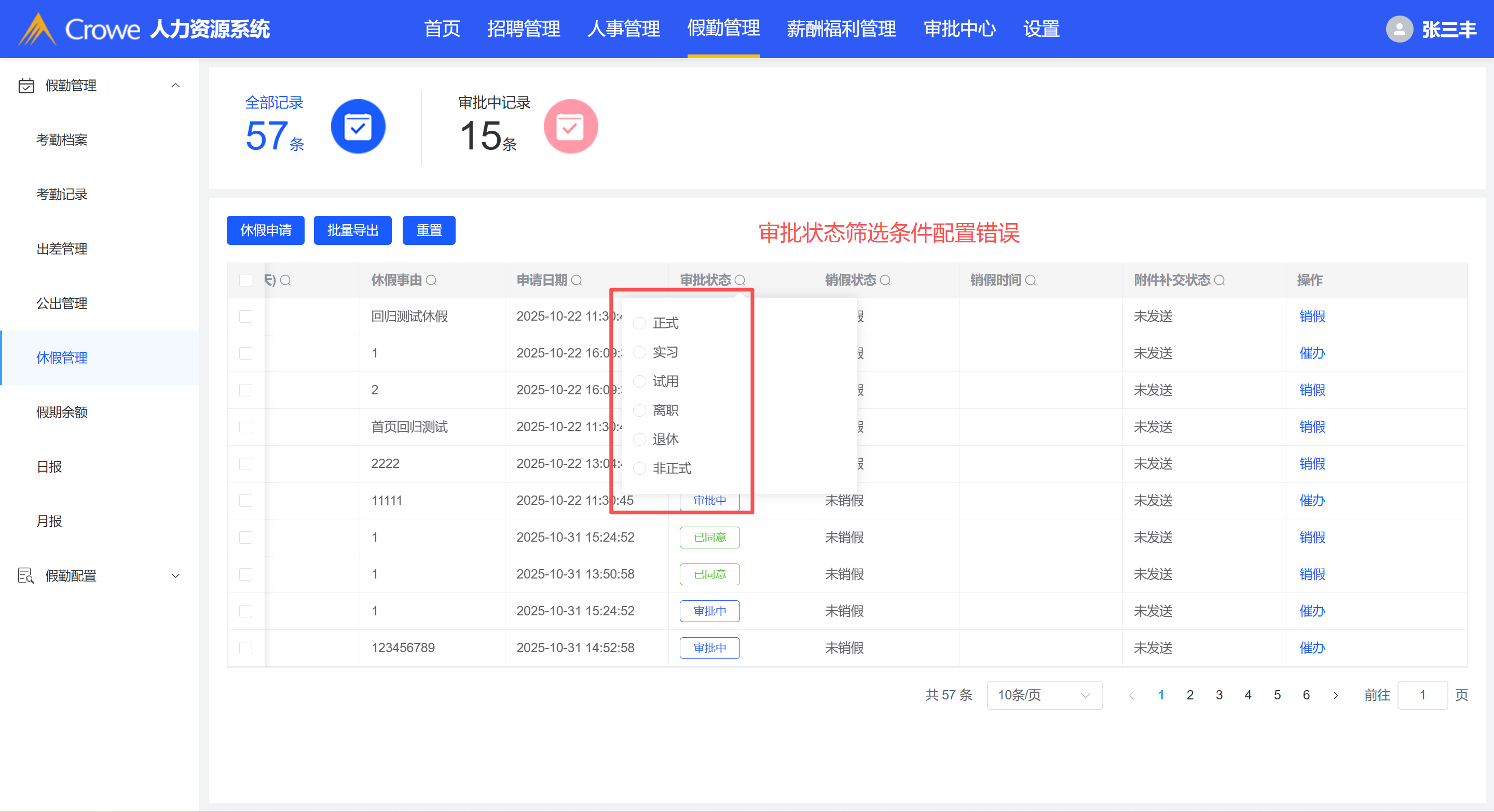
Task: Click the user avatar icon near 张三丰
Action: pos(1399,29)
